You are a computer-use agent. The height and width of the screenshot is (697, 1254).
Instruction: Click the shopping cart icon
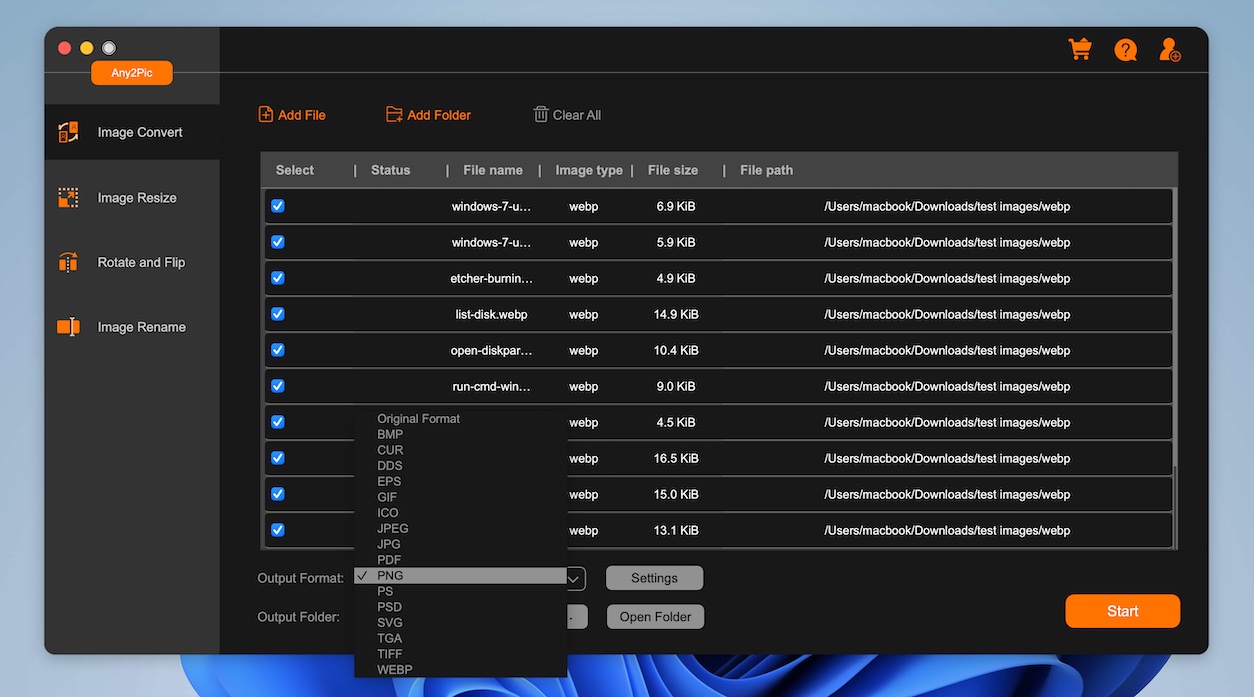tap(1080, 50)
